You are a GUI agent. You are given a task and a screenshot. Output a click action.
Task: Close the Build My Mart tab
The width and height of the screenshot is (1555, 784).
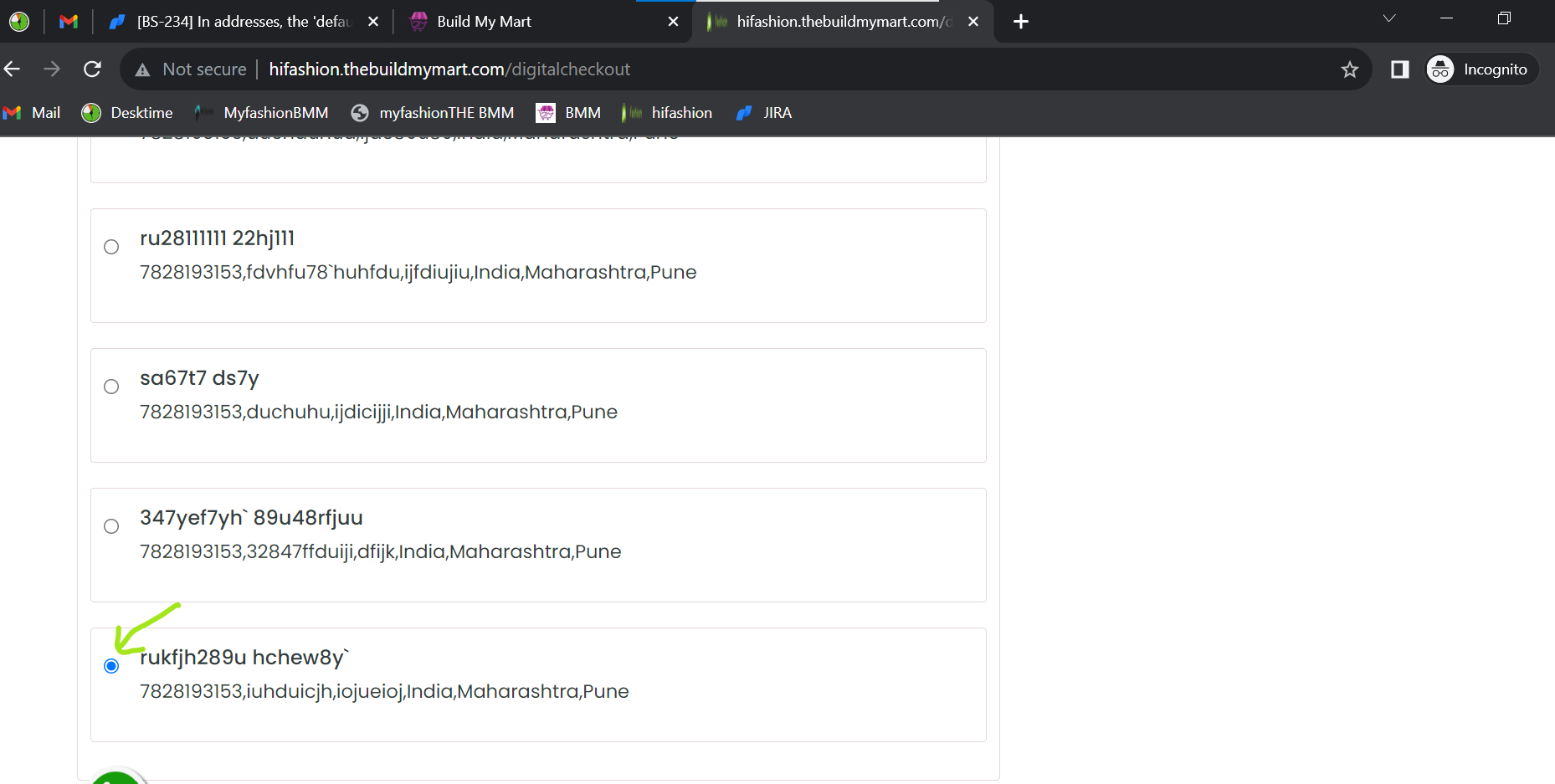click(x=673, y=22)
